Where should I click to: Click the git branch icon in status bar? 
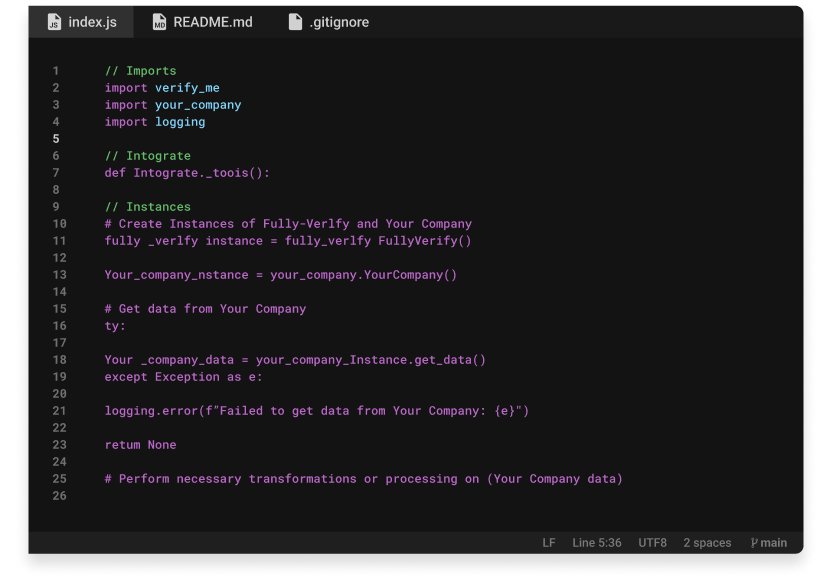pos(753,543)
